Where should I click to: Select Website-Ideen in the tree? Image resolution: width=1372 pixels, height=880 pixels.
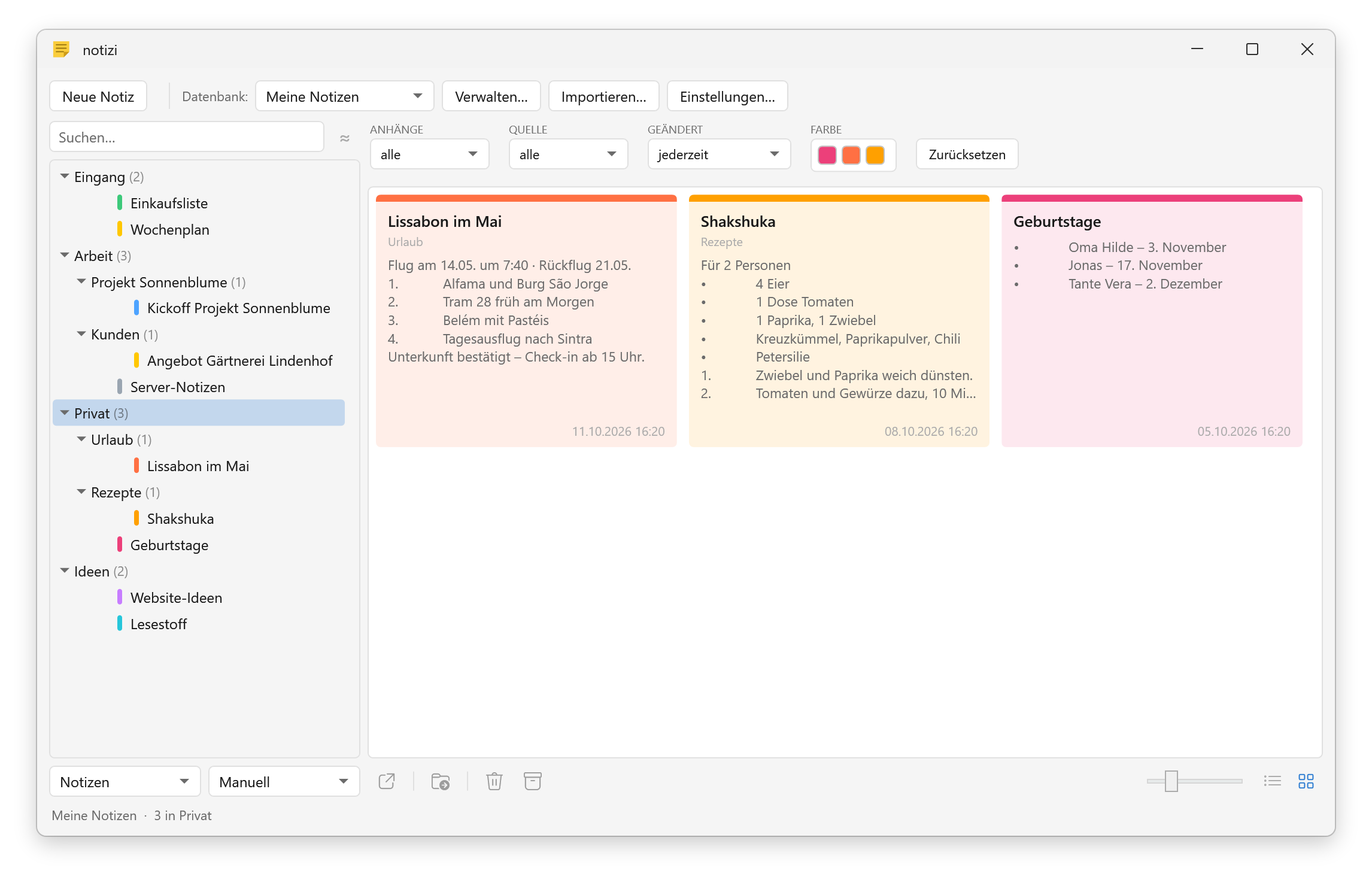tap(176, 597)
